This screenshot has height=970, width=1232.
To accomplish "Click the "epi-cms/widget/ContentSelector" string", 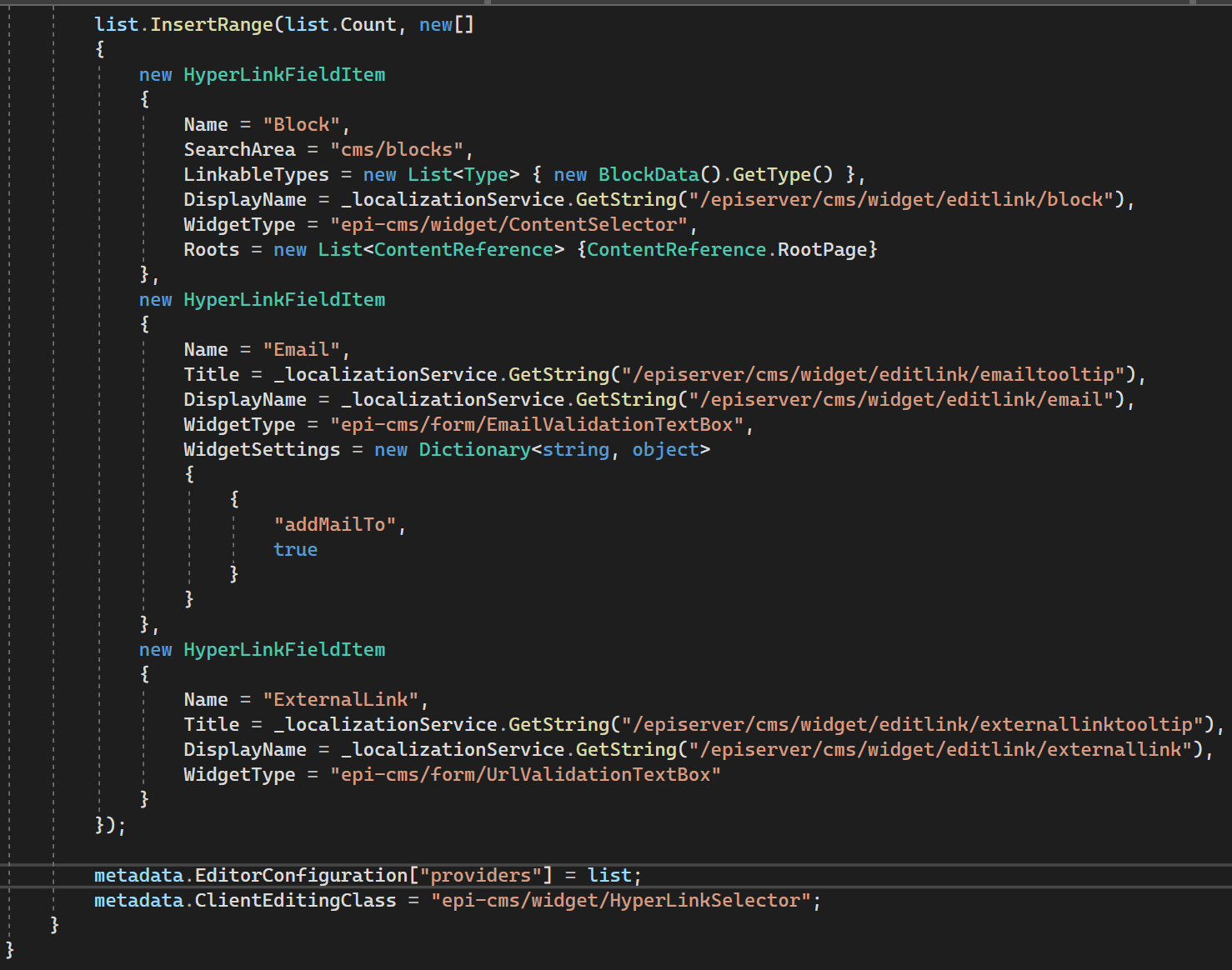I will click(508, 225).
